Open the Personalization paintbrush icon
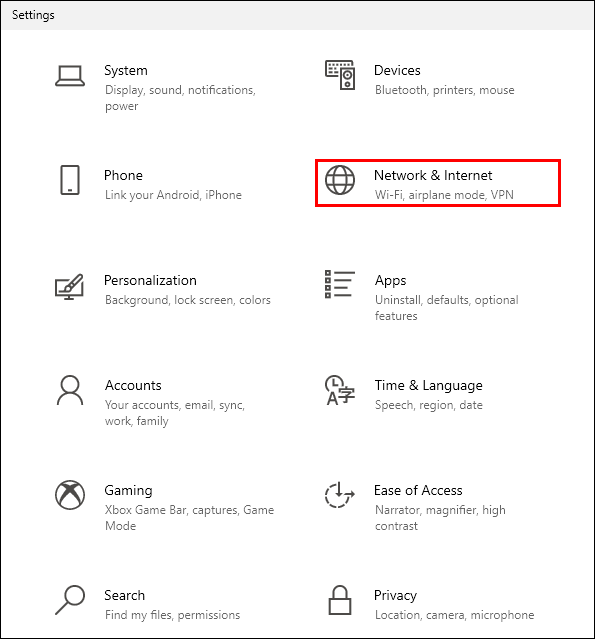Viewport: 595px width, 639px height. (69, 286)
